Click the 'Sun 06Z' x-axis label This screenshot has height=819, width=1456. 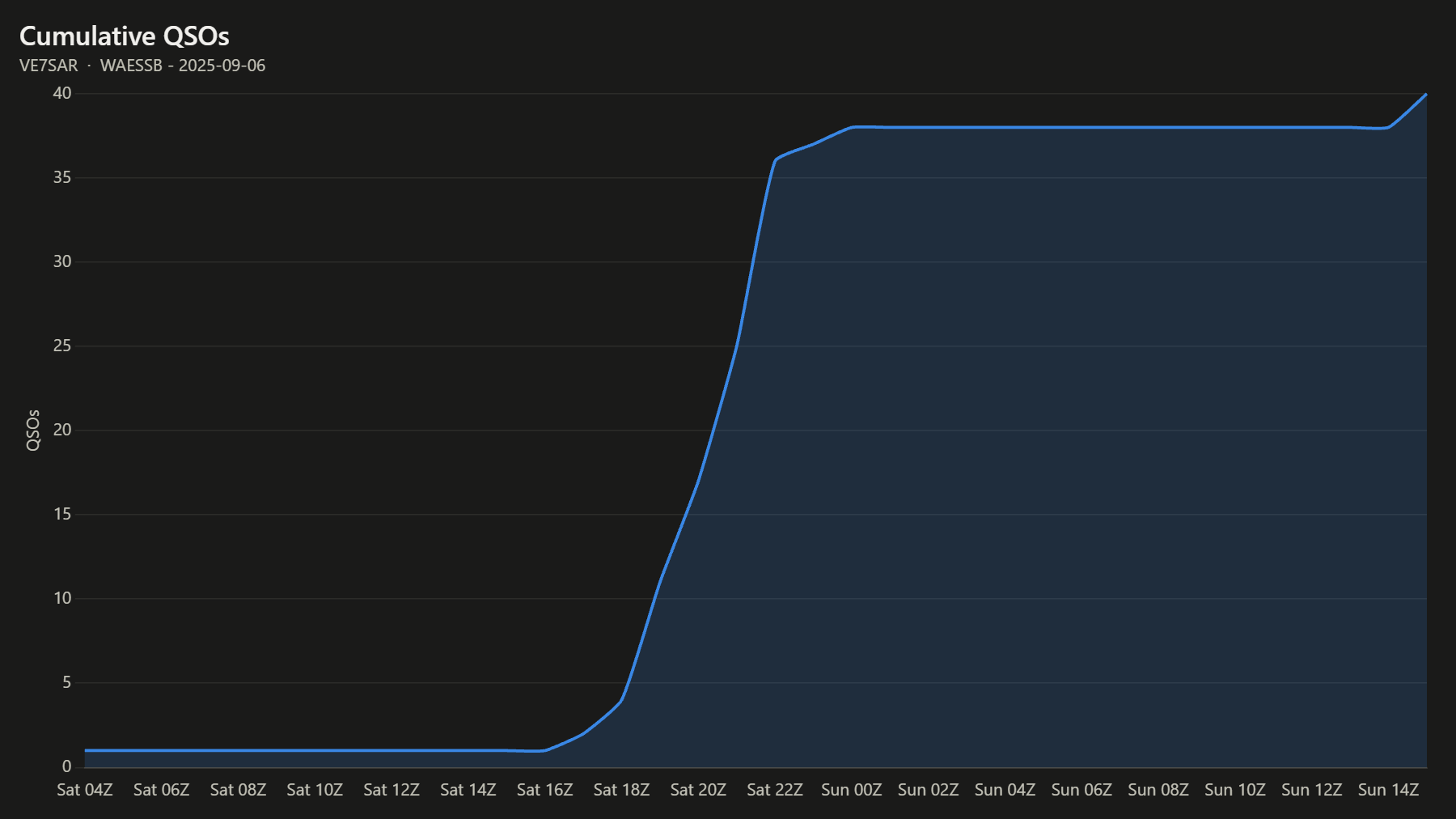[x=1081, y=790]
